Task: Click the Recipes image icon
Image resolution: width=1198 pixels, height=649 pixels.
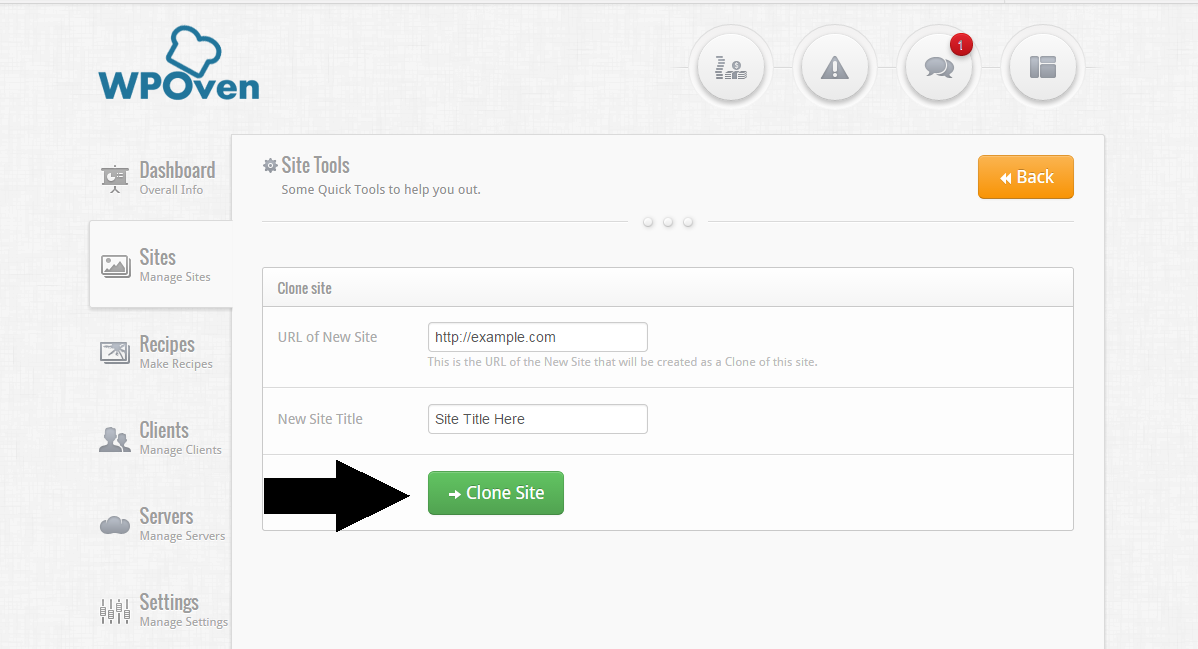Action: (115, 352)
